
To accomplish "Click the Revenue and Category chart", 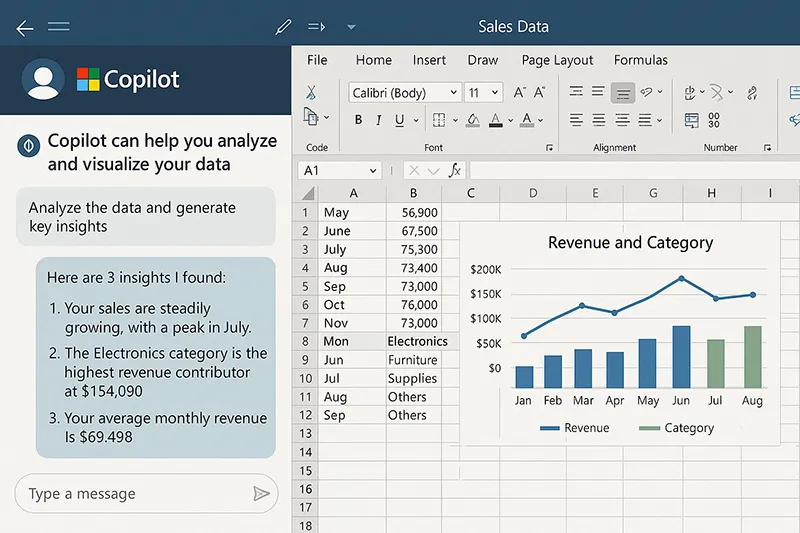I will 620,334.
